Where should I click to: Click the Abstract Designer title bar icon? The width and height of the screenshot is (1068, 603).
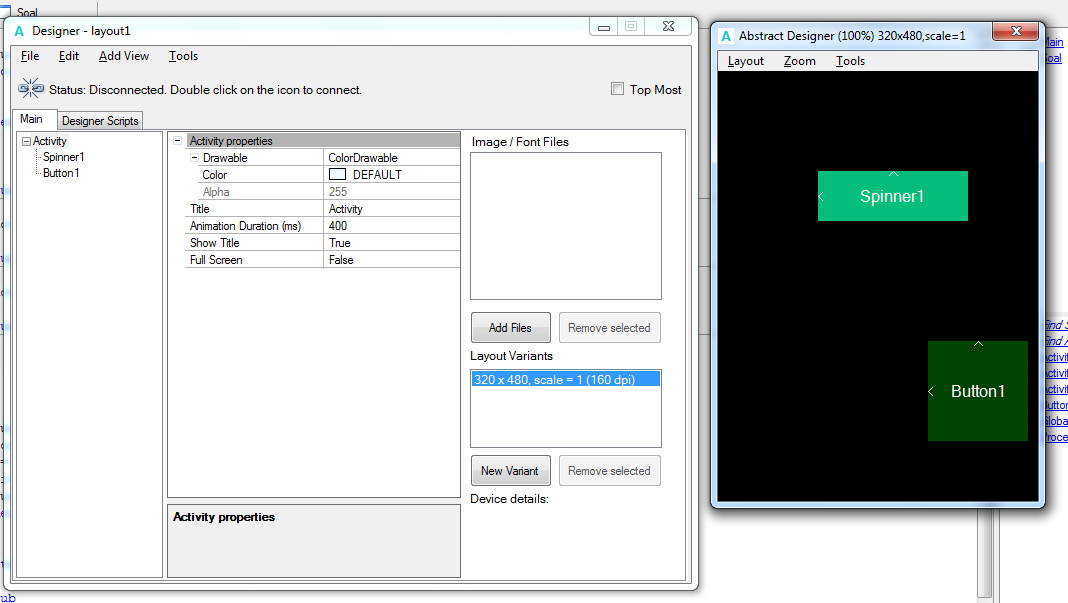tap(725, 36)
